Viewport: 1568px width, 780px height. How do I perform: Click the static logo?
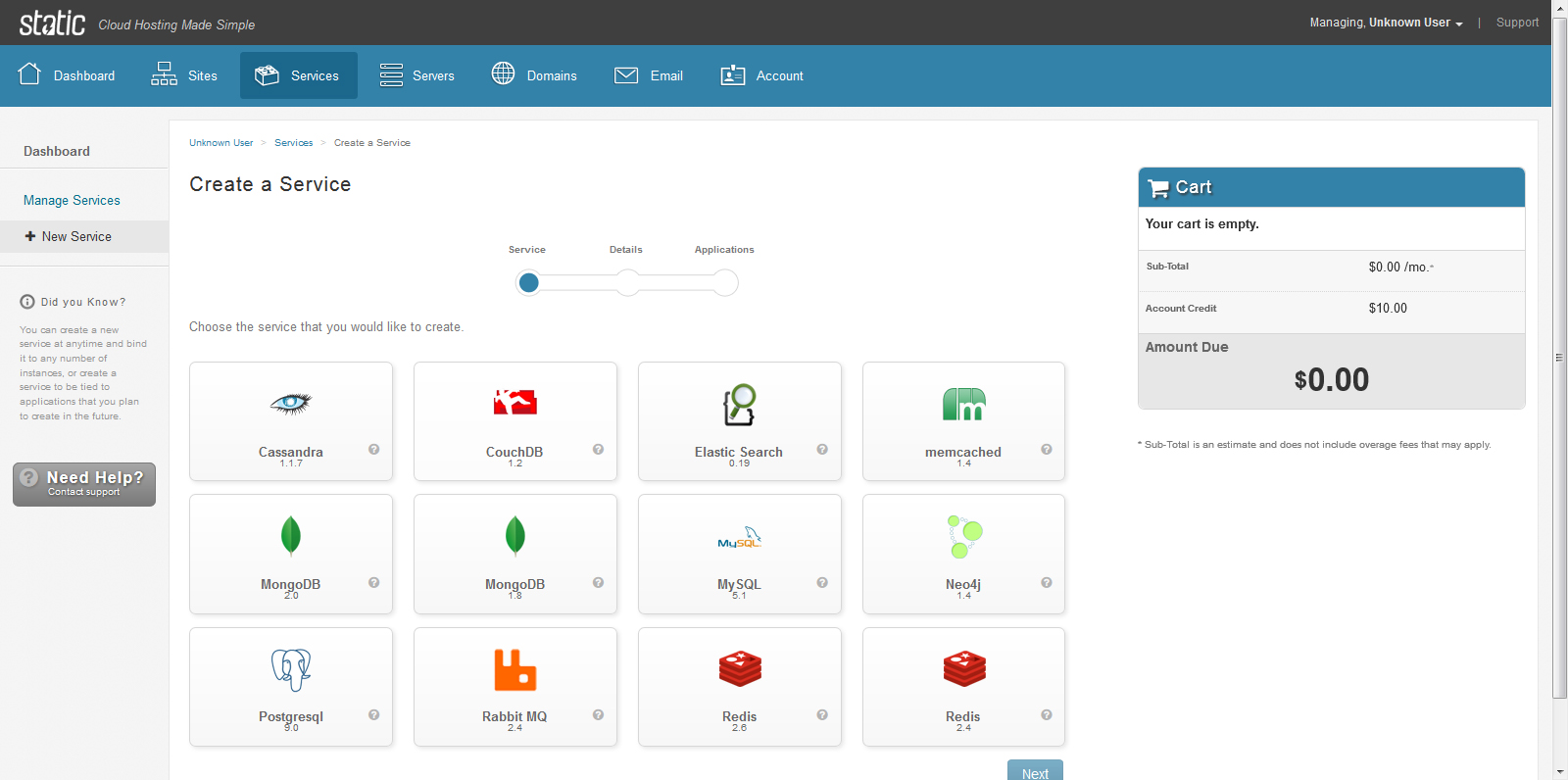53,23
